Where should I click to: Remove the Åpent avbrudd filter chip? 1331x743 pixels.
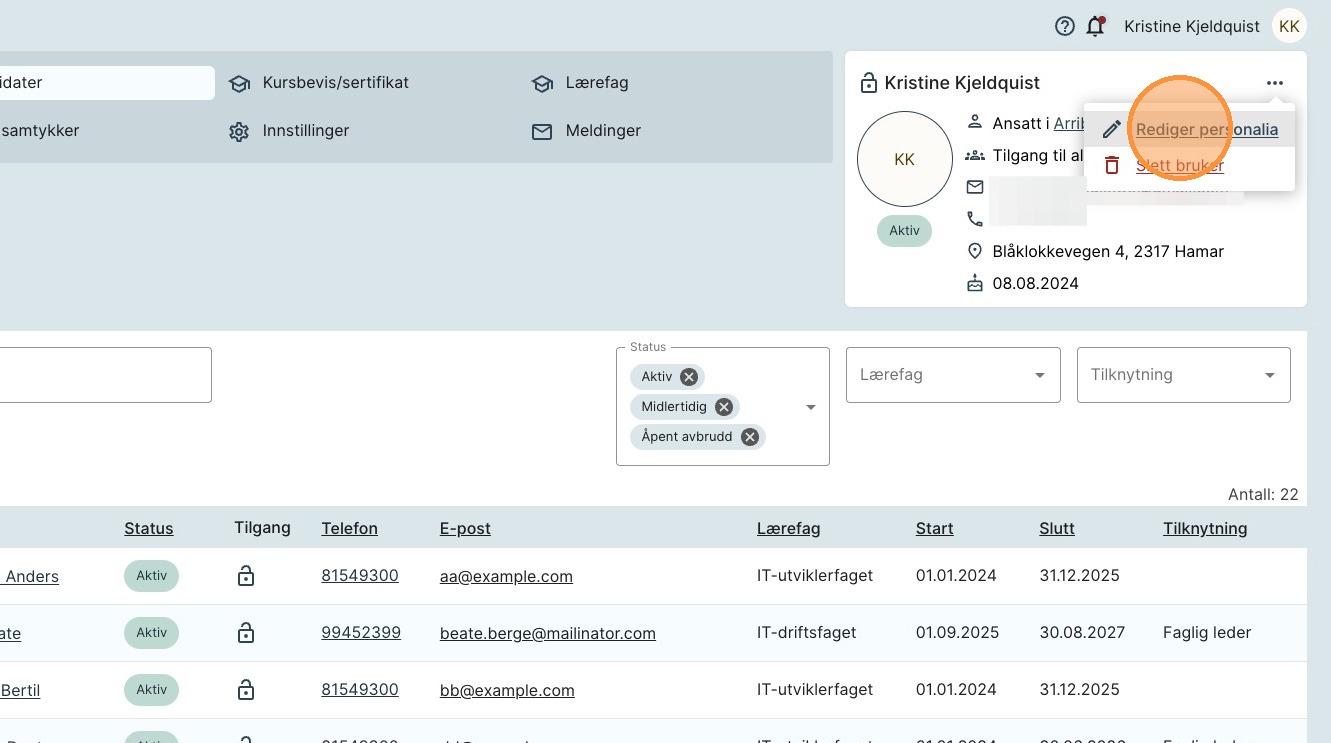tap(750, 437)
